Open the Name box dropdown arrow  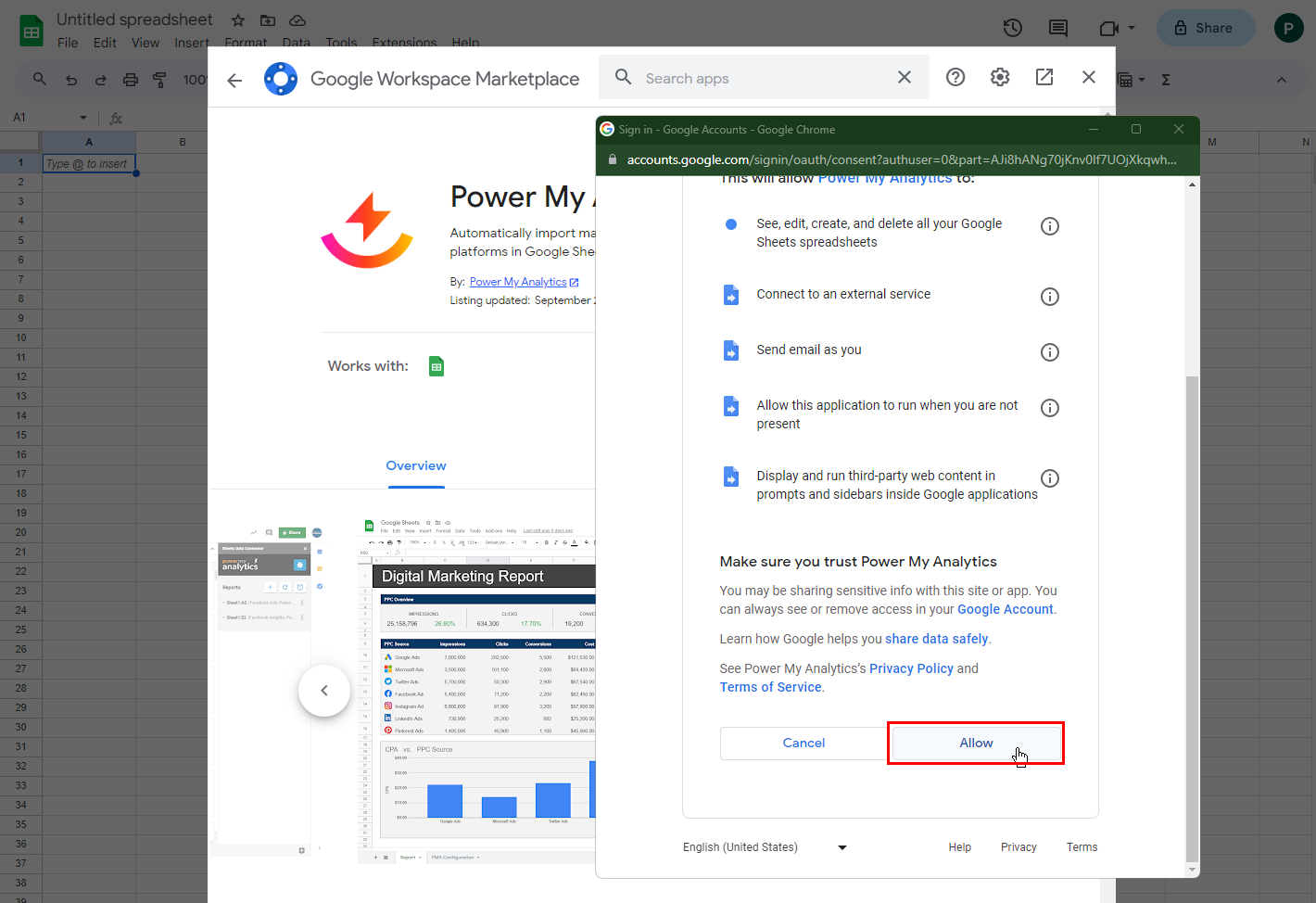coord(83,118)
